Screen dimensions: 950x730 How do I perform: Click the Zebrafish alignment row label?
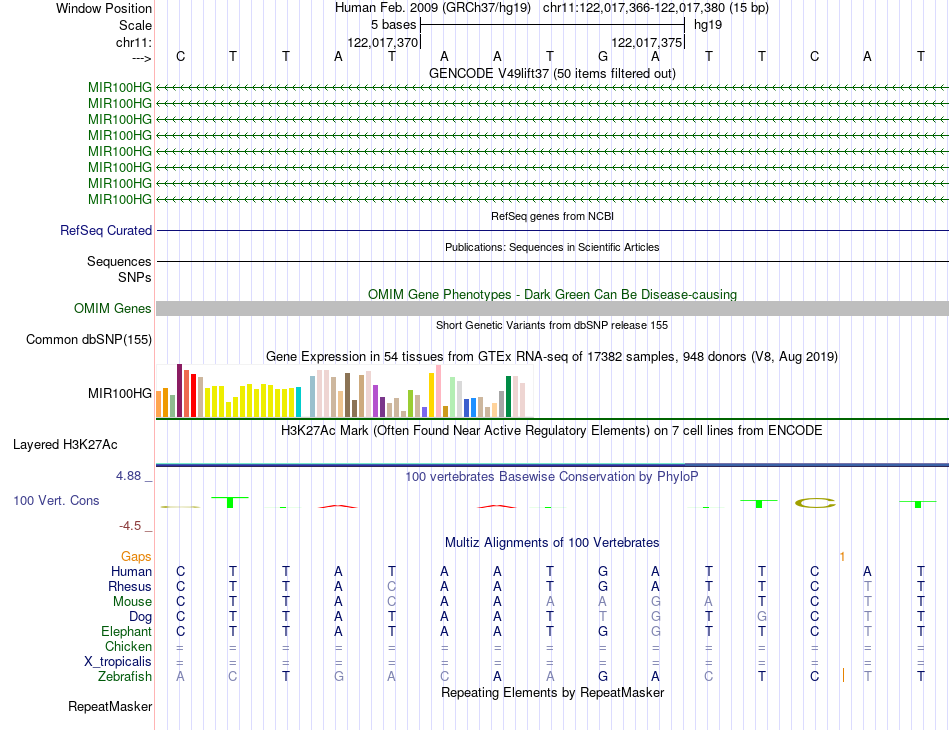tap(125, 676)
